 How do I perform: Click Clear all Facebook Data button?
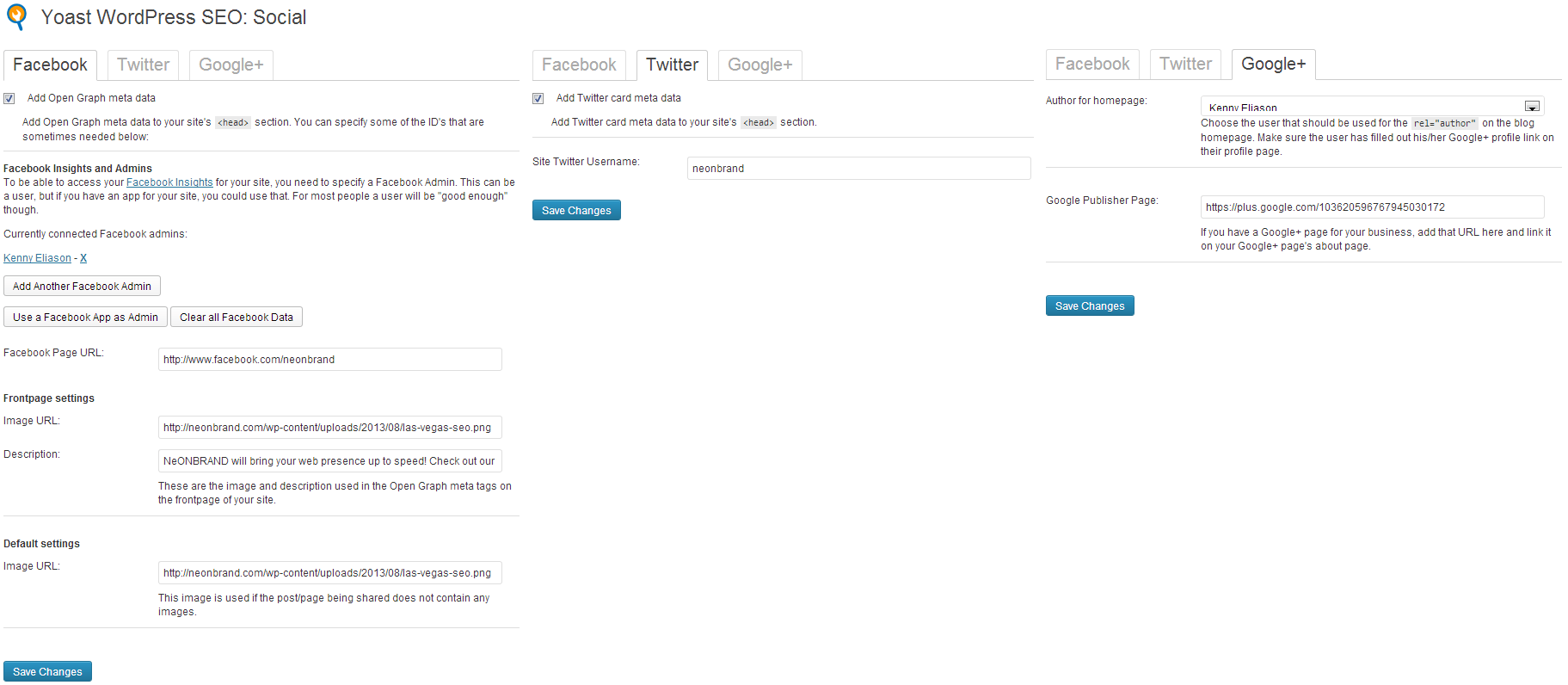(237, 317)
